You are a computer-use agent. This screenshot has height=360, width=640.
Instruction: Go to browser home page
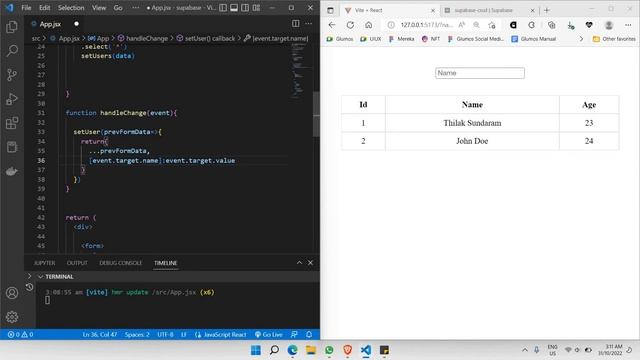click(369, 25)
